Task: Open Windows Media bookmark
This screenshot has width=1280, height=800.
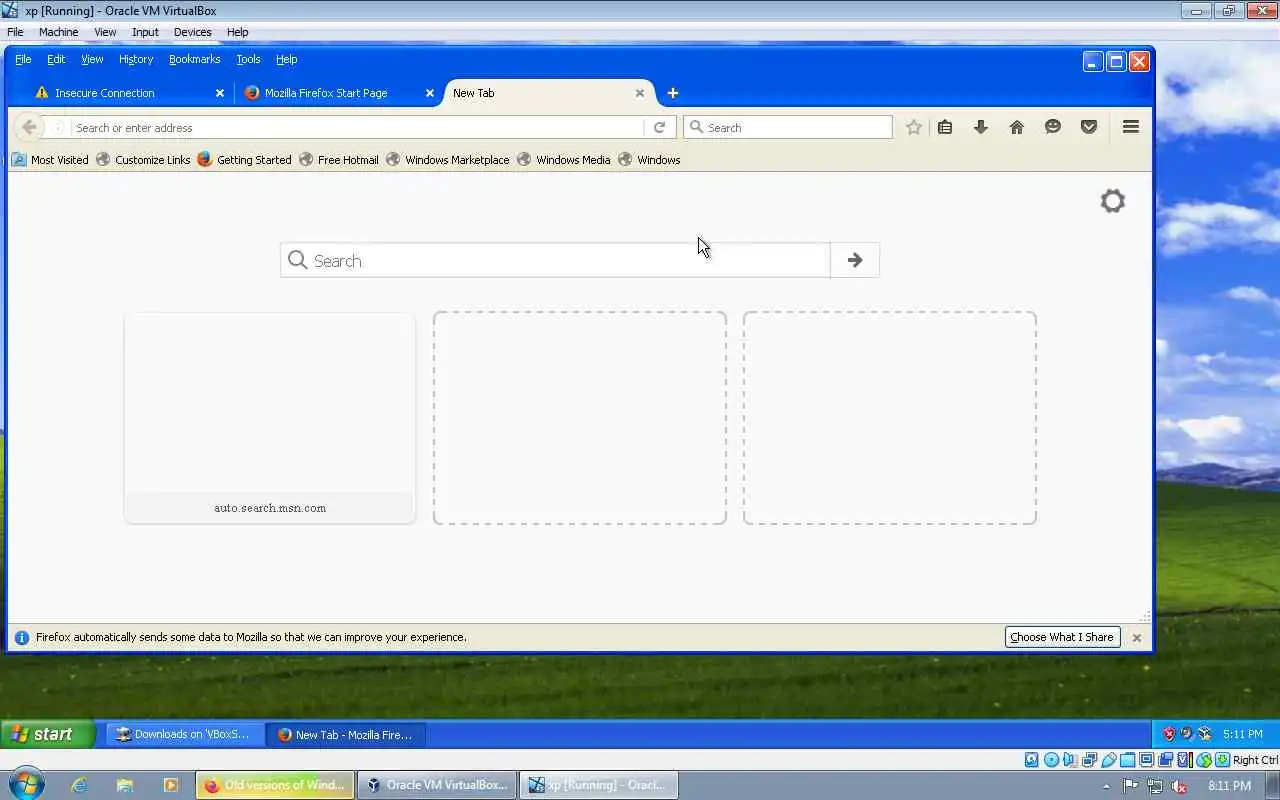Action: click(564, 160)
